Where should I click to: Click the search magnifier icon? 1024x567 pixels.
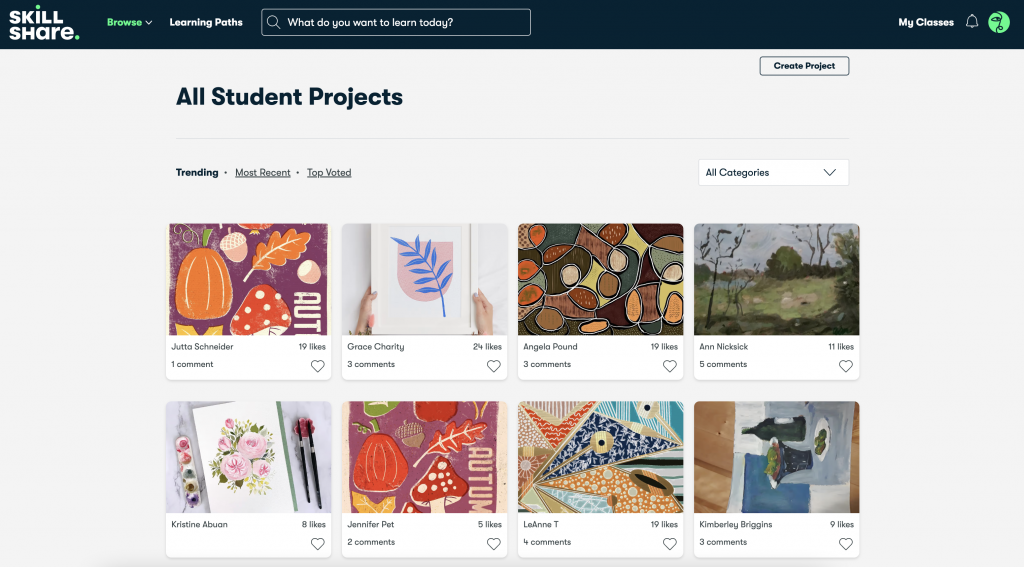(x=274, y=22)
